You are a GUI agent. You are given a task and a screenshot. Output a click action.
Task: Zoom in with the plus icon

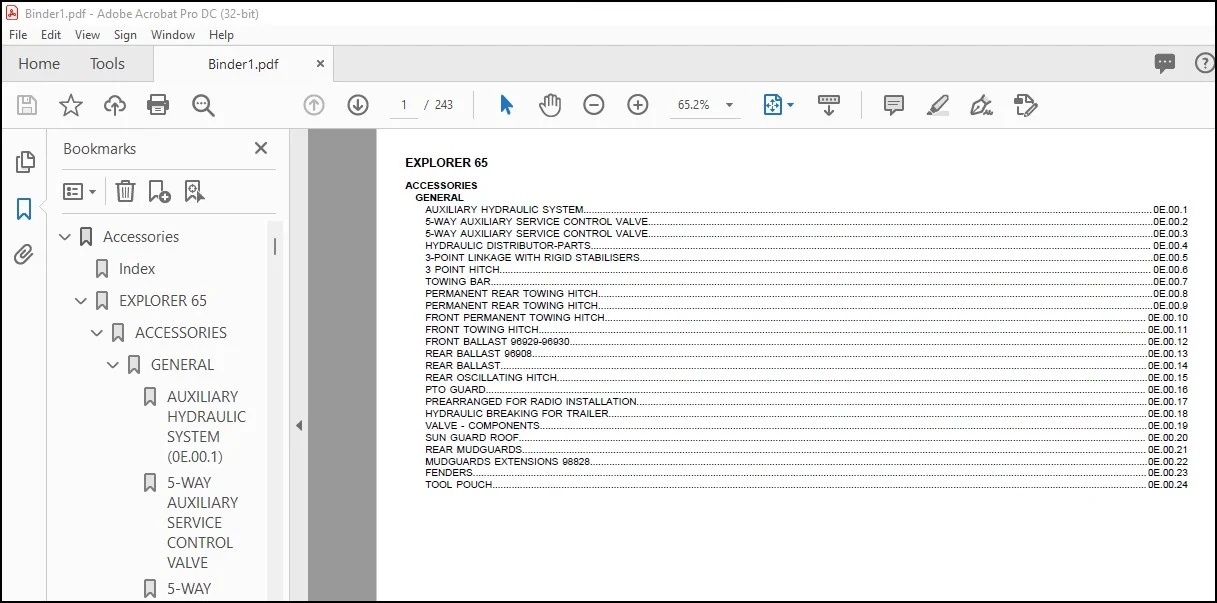coord(638,105)
